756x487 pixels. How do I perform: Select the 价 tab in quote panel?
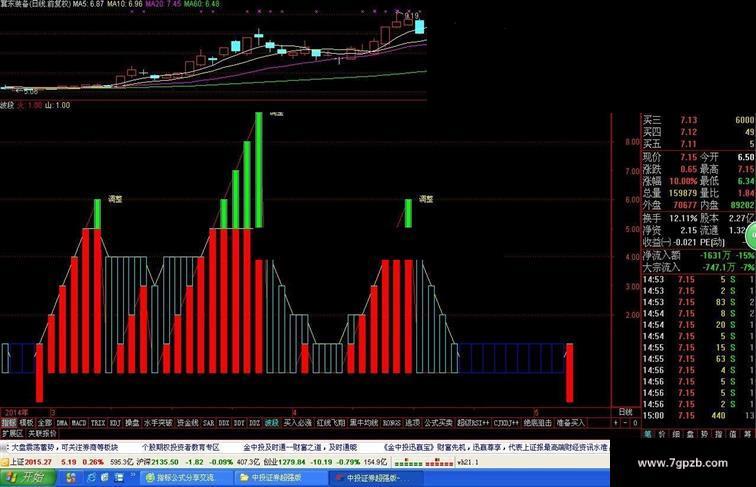point(662,434)
